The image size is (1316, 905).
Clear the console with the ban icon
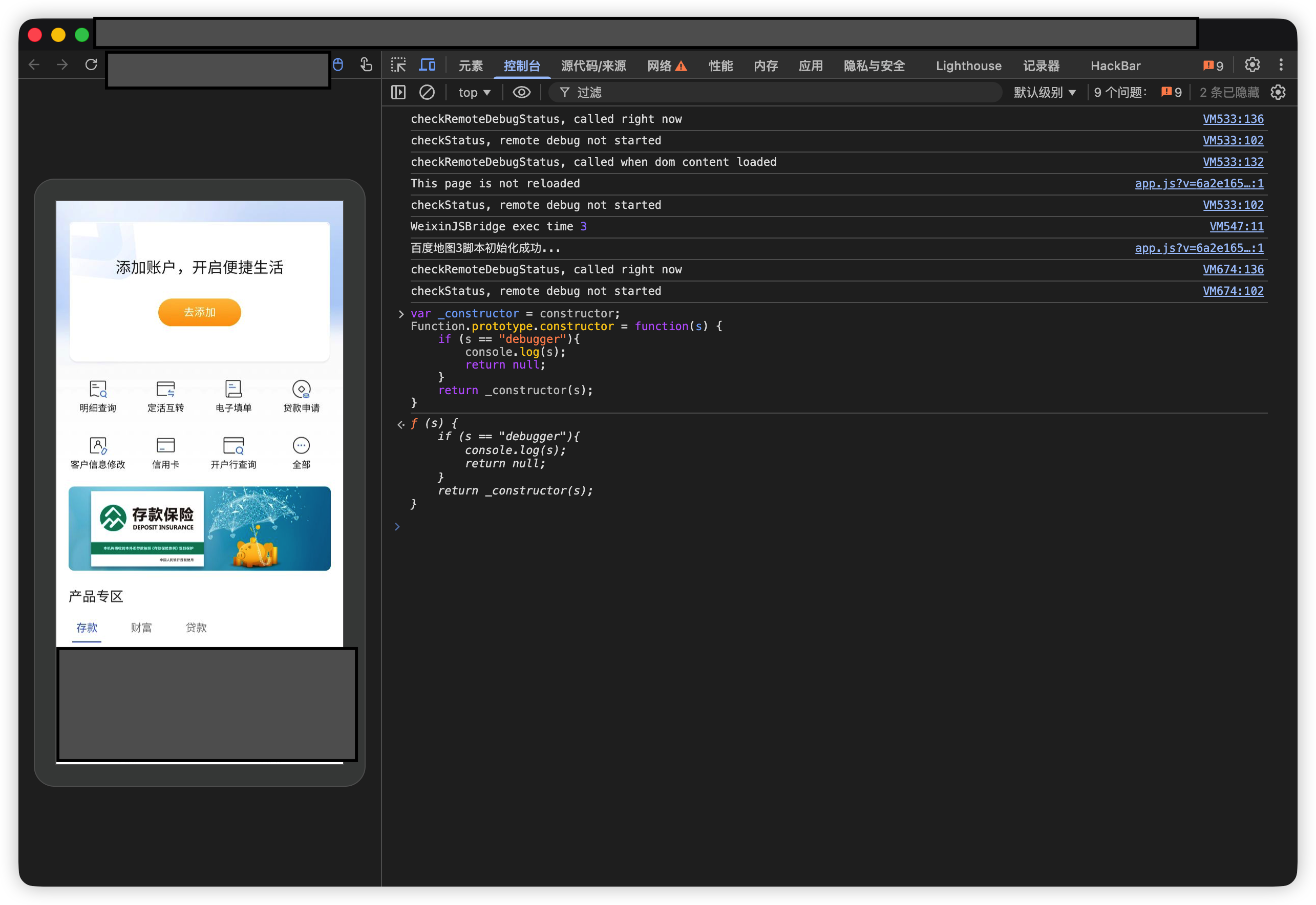pos(427,93)
